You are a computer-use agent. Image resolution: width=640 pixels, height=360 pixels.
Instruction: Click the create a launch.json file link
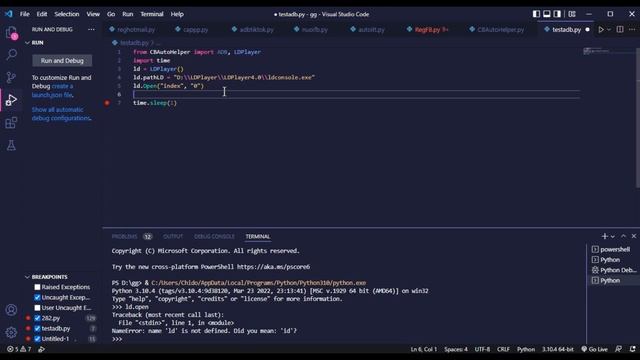52,90
